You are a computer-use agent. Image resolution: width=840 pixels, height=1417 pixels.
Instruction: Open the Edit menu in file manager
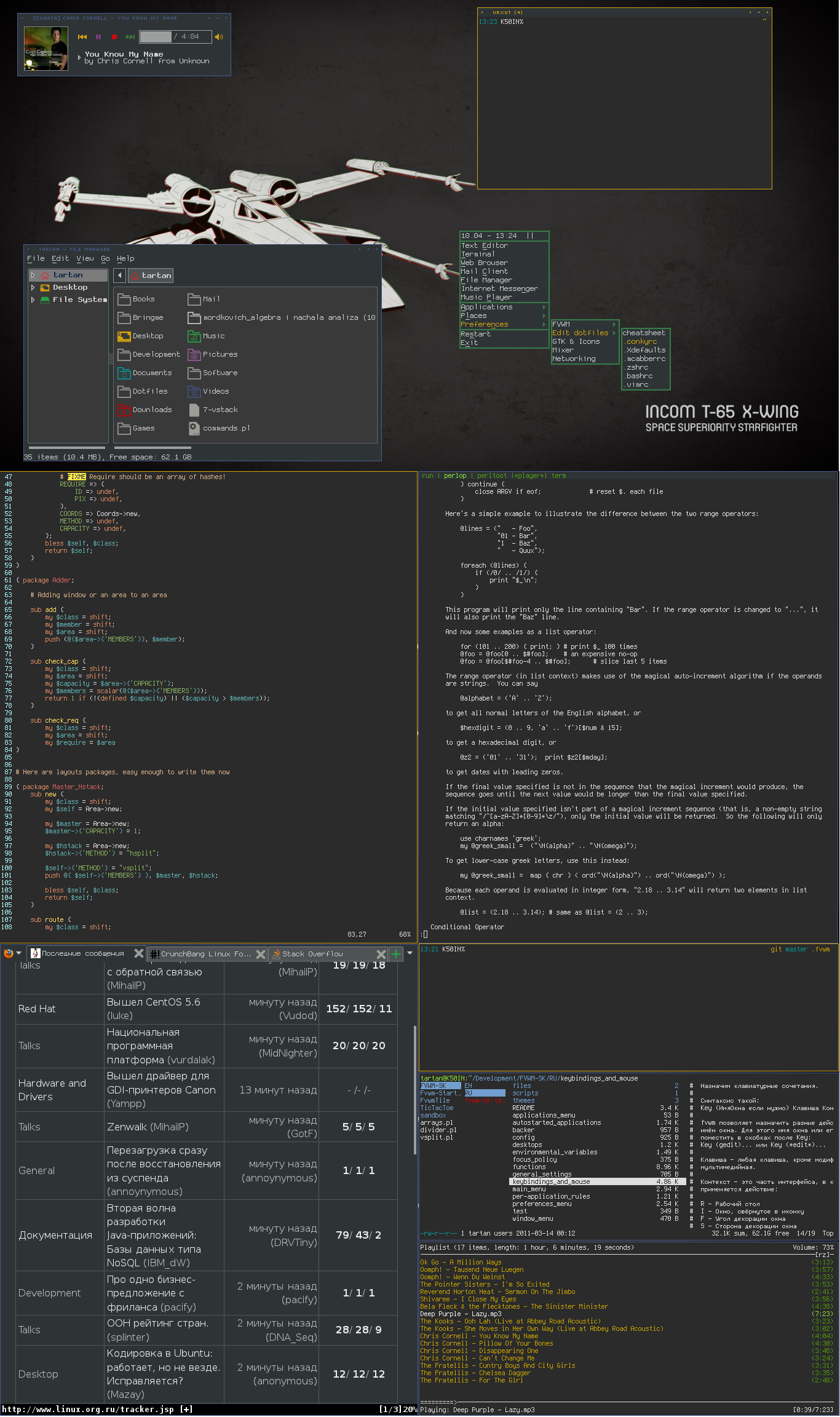click(60, 259)
